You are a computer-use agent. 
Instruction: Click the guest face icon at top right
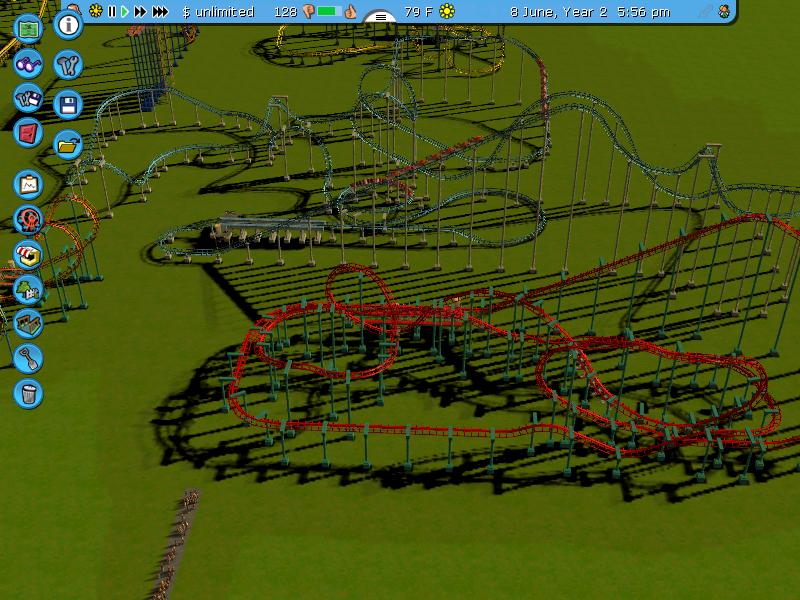click(x=724, y=11)
